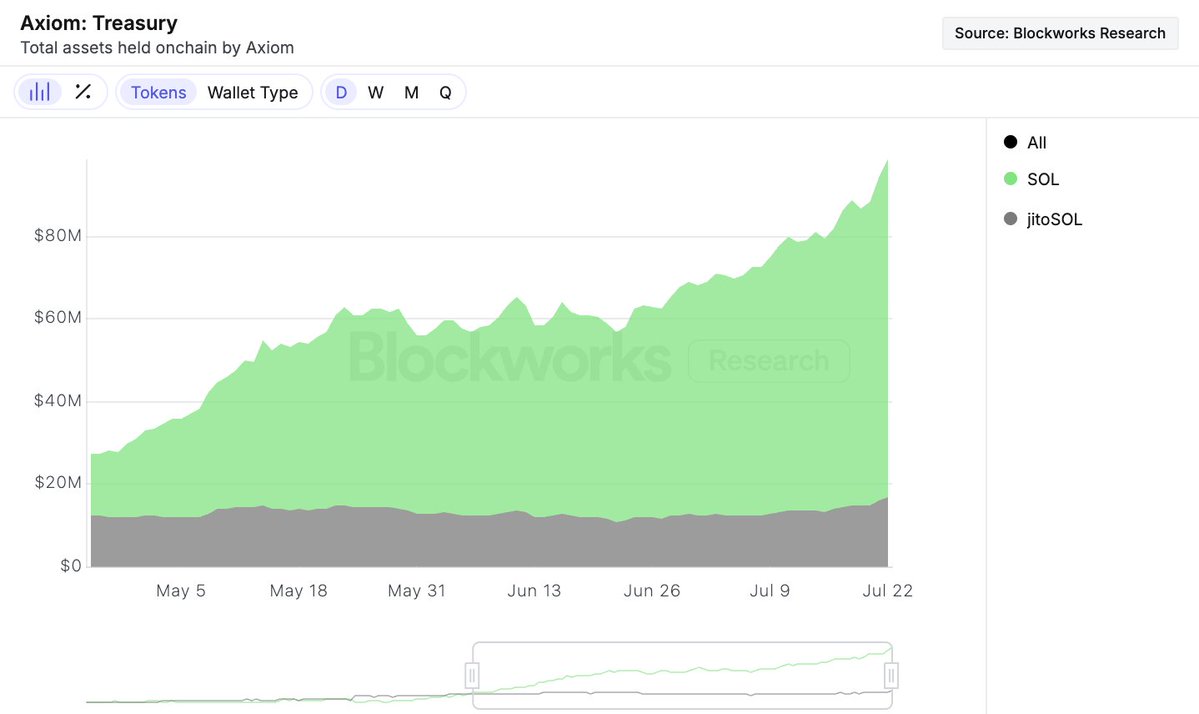This screenshot has width=1199, height=714.
Task: Click the mini overview chart selection window
Action: pos(682,676)
